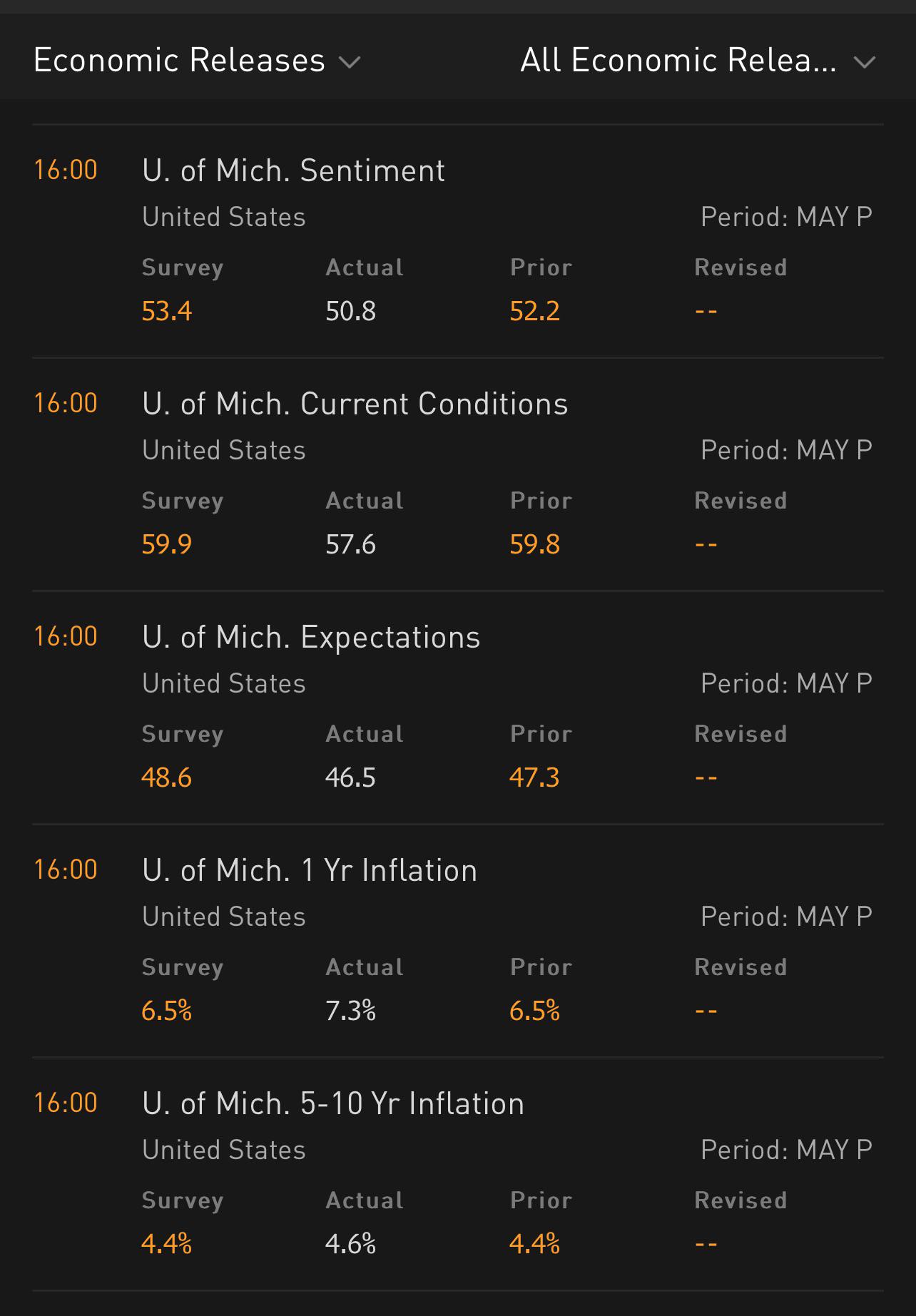Click the Sentiment actual value 50.8
This screenshot has width=916, height=1316.
point(350,311)
